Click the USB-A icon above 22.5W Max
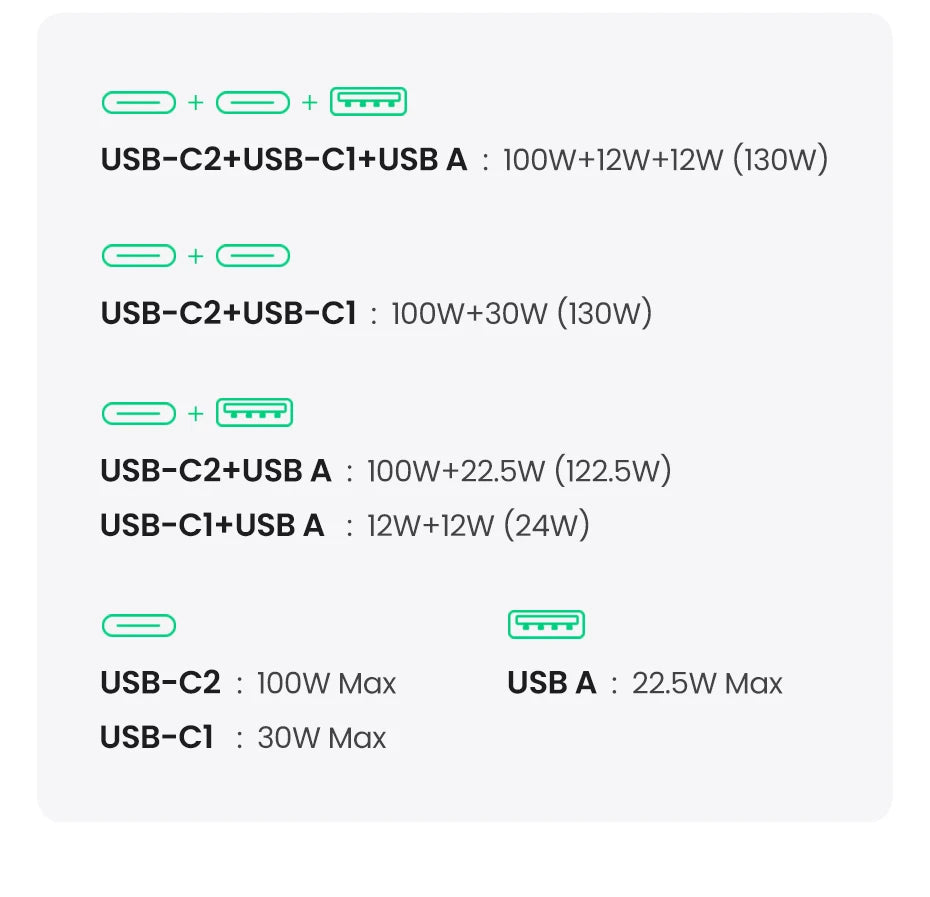This screenshot has width=930, height=897. [546, 625]
